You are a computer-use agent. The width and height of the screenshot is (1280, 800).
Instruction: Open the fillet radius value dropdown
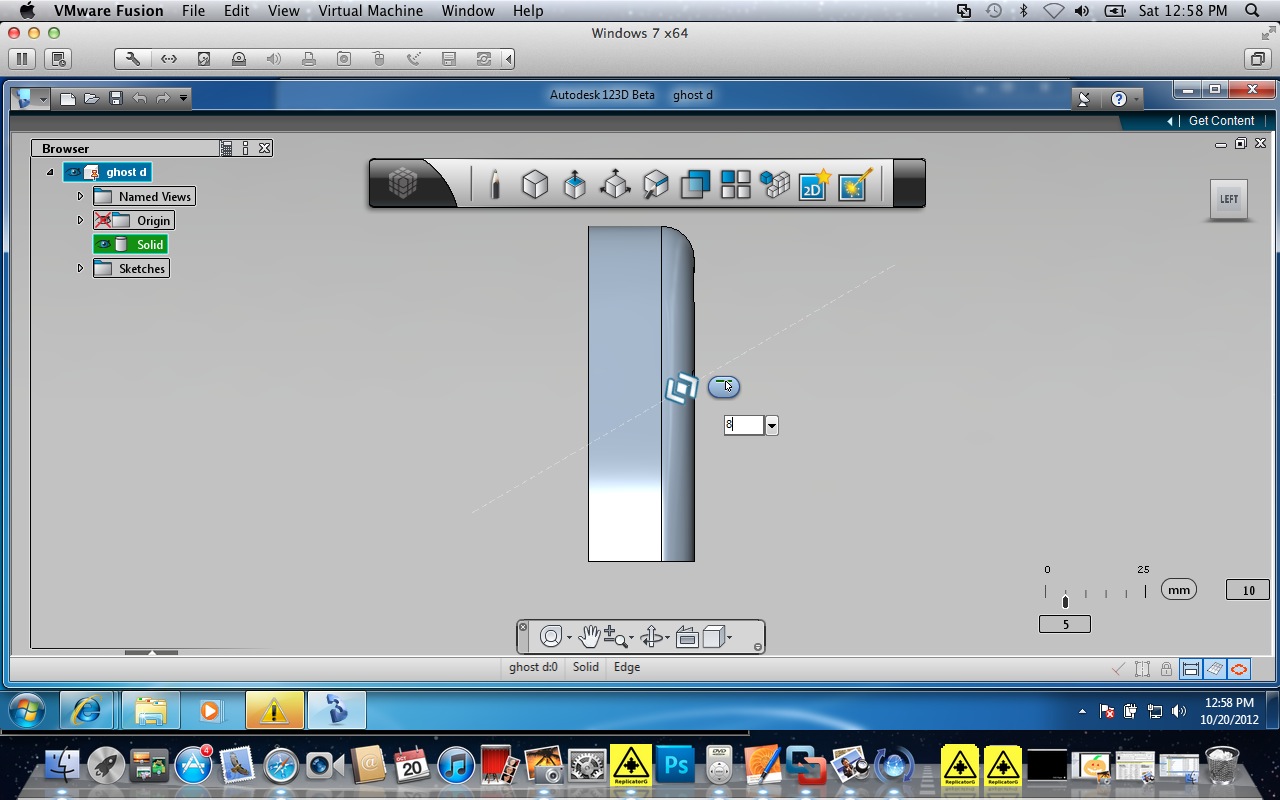click(771, 425)
